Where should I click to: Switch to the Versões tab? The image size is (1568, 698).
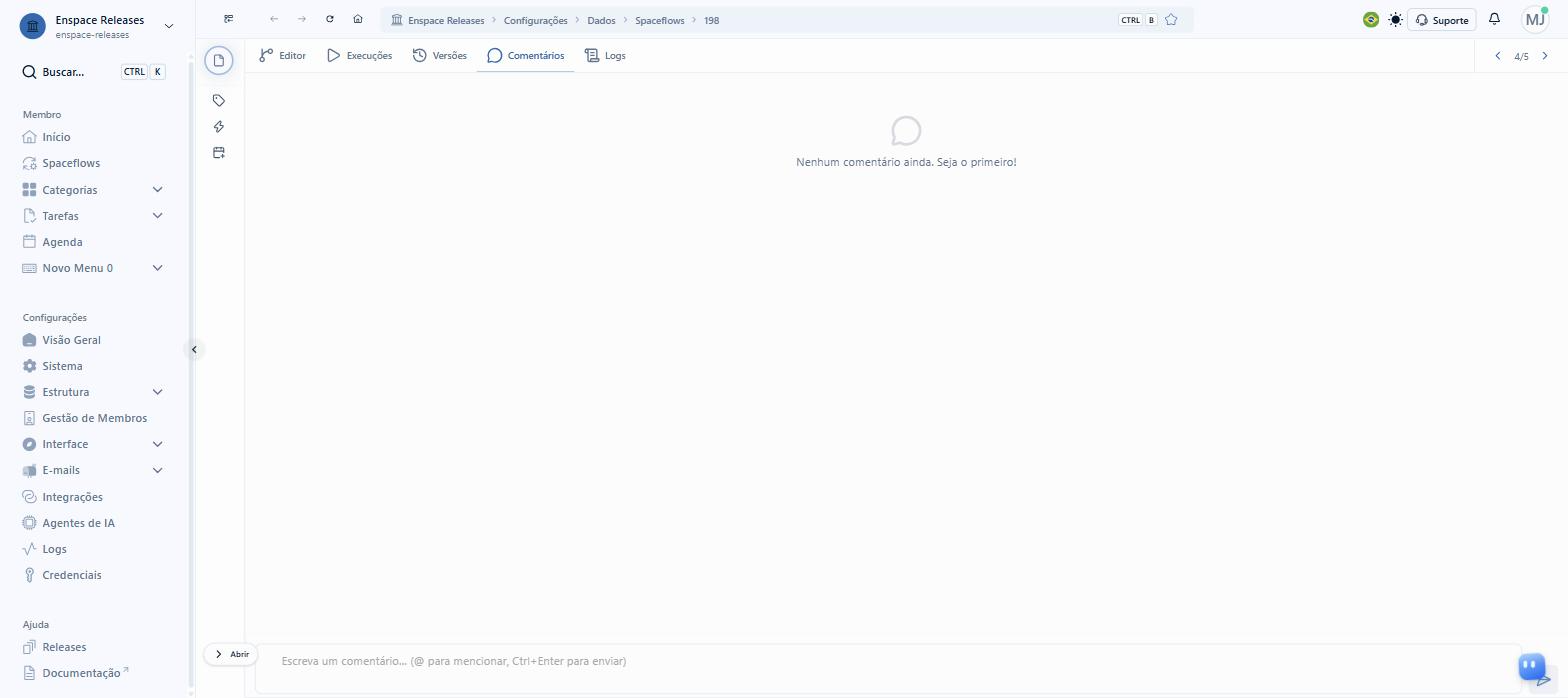tap(440, 56)
